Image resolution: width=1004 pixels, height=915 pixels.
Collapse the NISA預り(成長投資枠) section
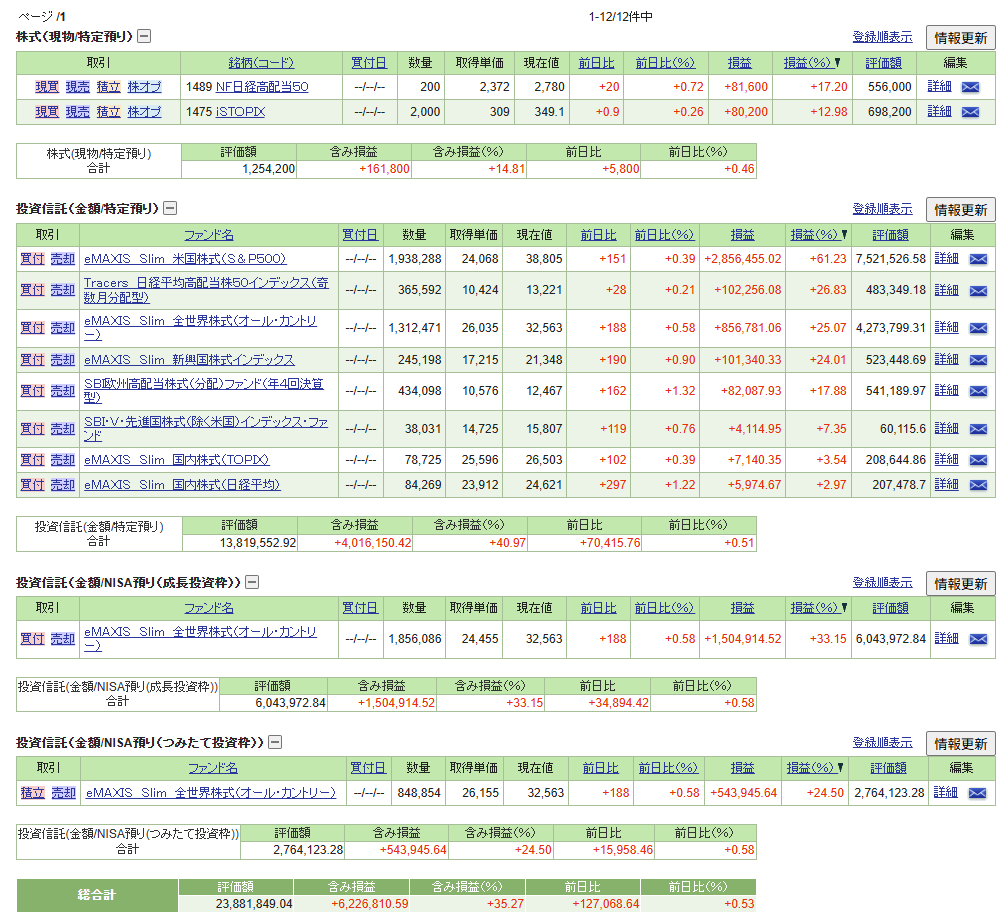252,582
